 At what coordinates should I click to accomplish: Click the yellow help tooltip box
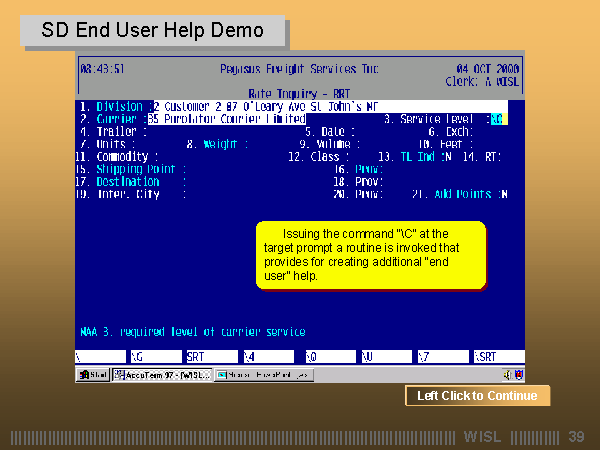point(370,255)
